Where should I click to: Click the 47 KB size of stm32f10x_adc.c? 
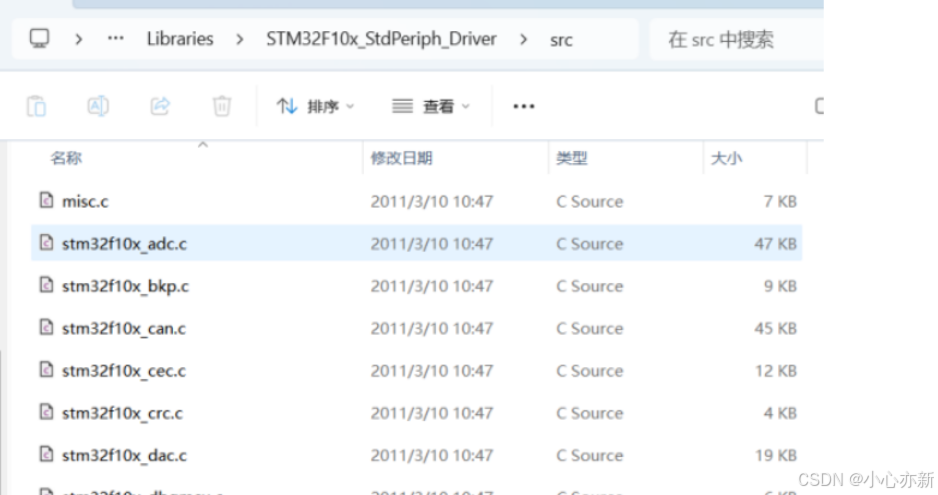(775, 244)
